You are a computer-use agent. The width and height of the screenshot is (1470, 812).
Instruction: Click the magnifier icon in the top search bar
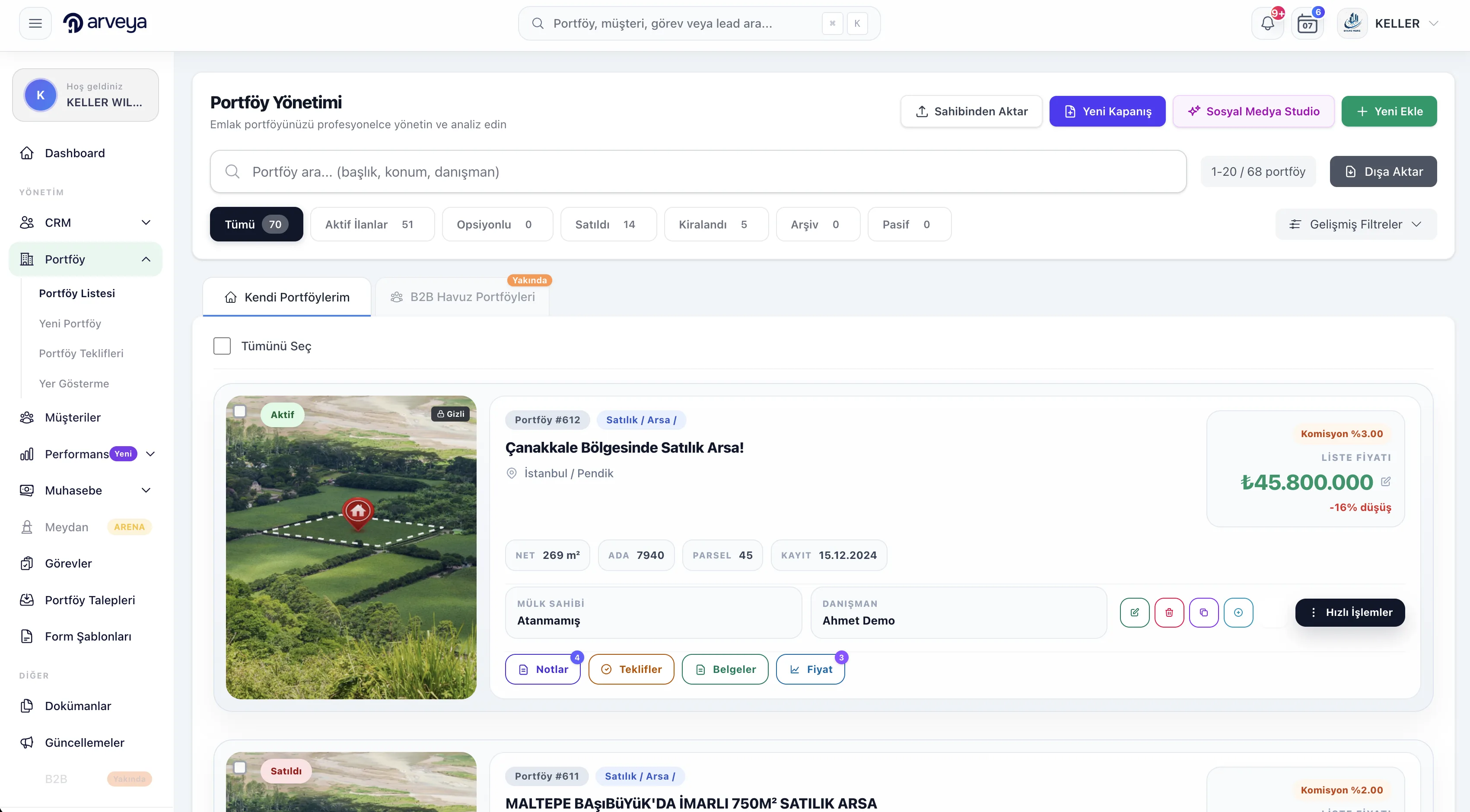click(x=538, y=23)
